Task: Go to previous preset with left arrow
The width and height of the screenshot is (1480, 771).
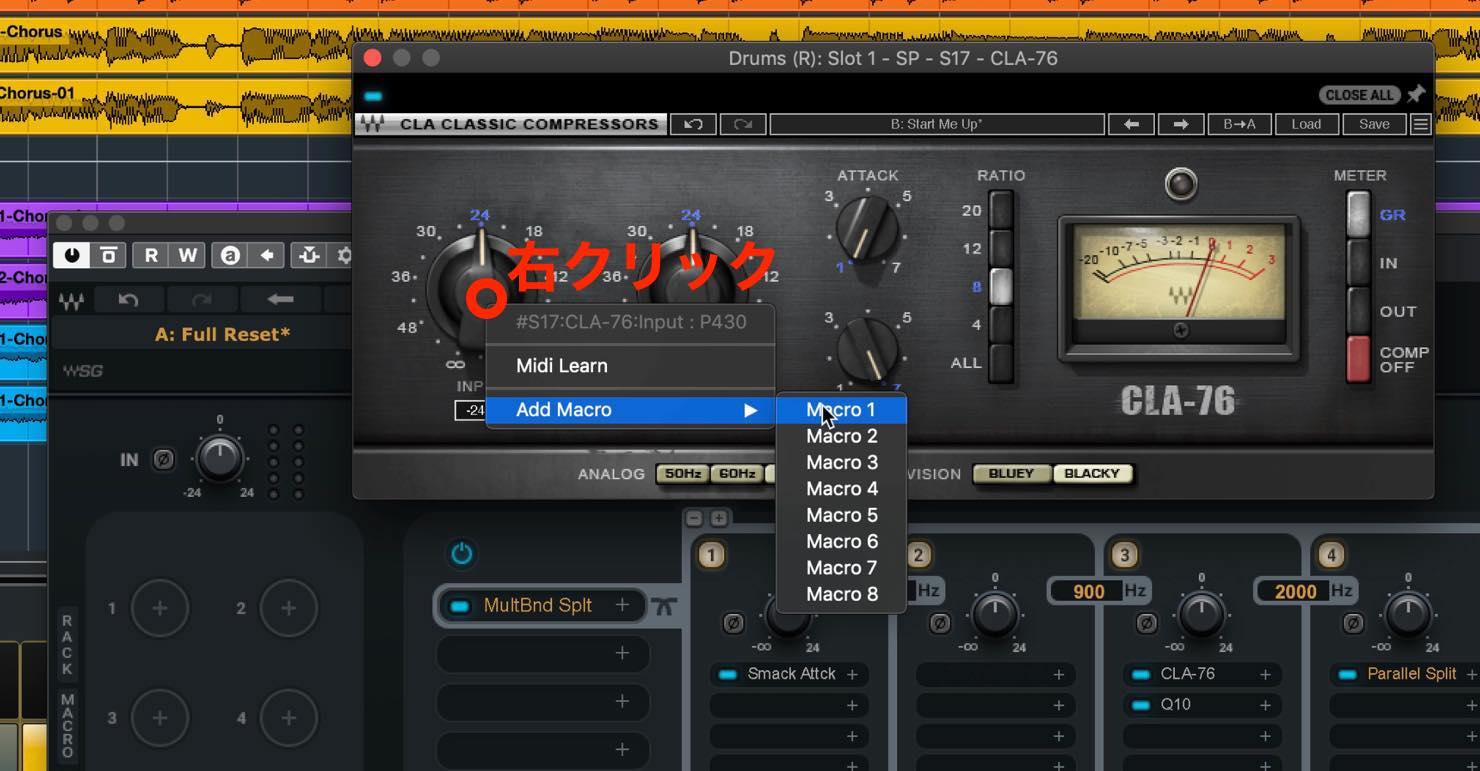Action: coord(1131,124)
